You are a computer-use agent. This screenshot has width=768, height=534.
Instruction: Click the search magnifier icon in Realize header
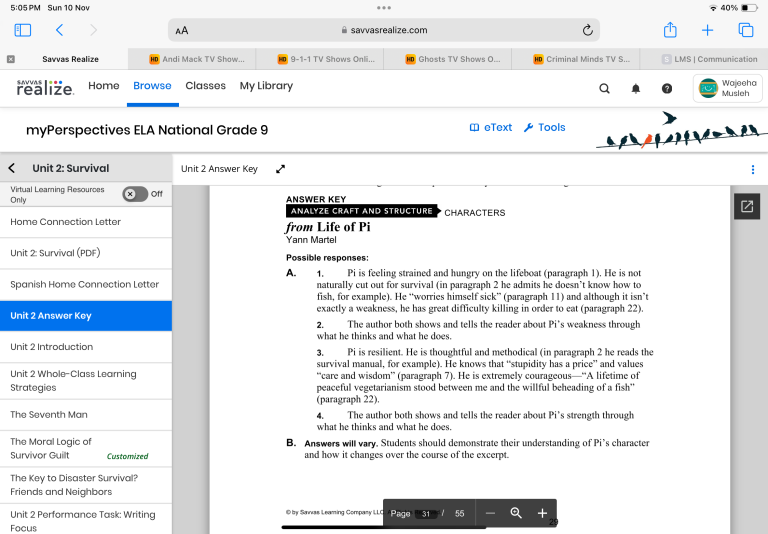(604, 88)
